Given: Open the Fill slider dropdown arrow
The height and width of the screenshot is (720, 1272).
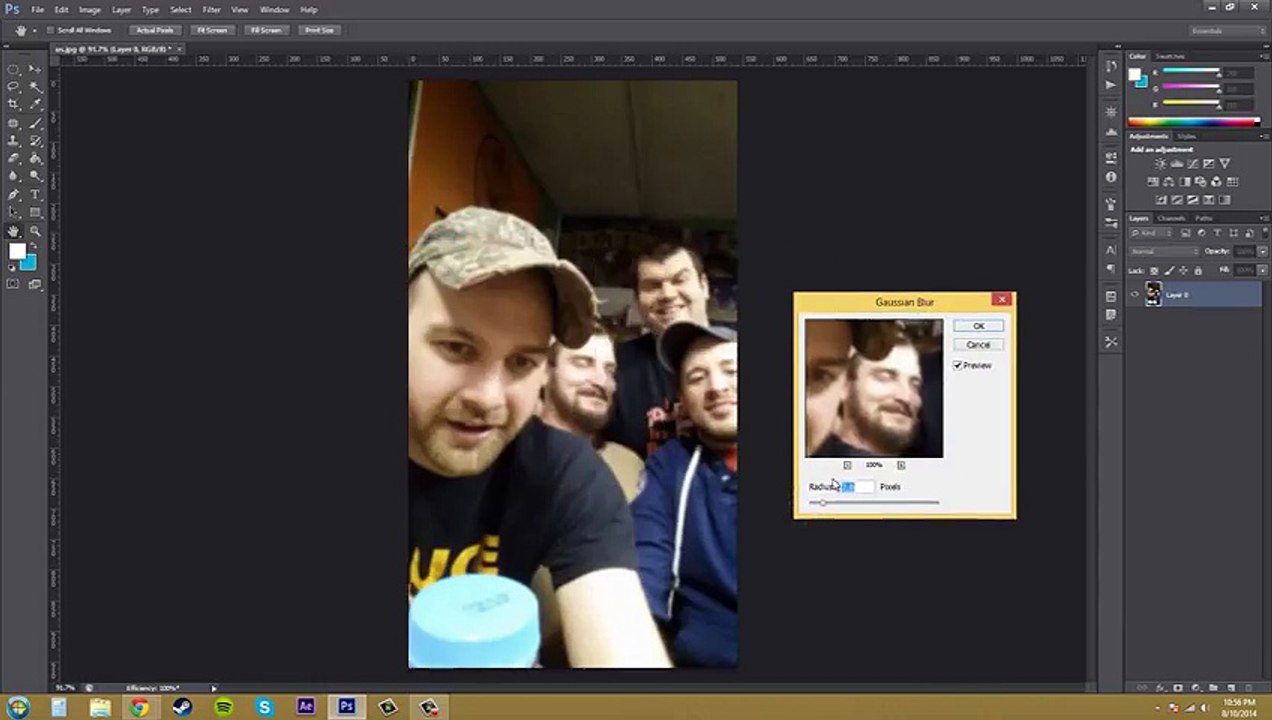Looking at the screenshot, I should pyautogui.click(x=1262, y=270).
